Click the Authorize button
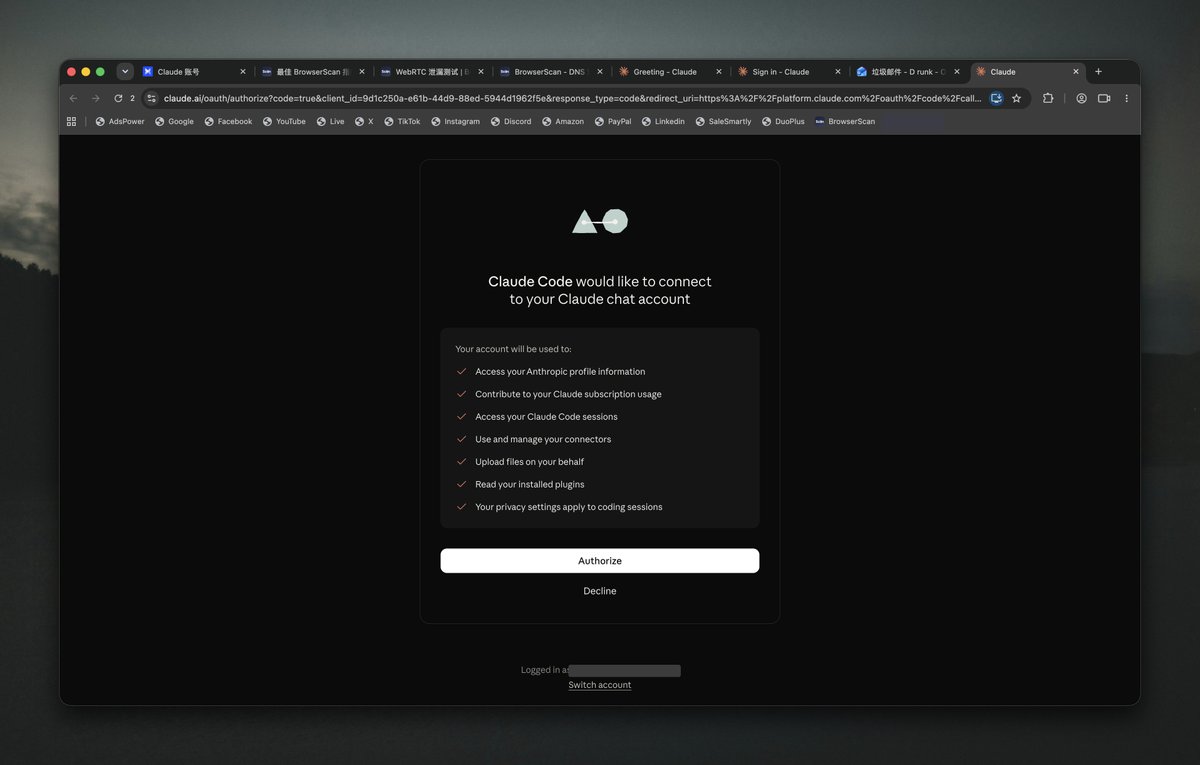Image resolution: width=1200 pixels, height=765 pixels. 600,561
